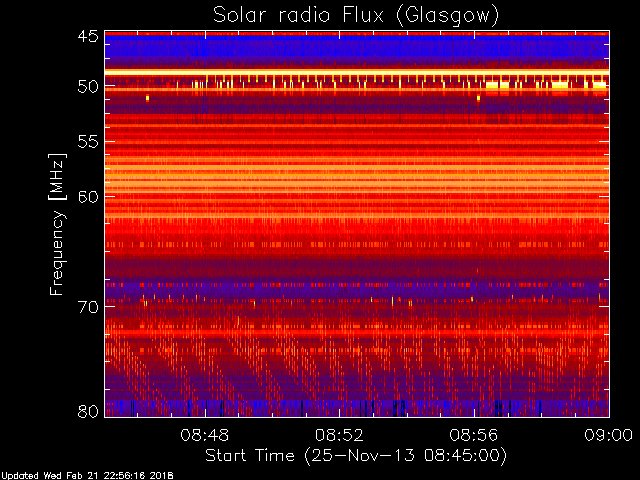The width and height of the screenshot is (640, 480).
Task: Click the 09:00 time axis label
Action: coord(609,435)
